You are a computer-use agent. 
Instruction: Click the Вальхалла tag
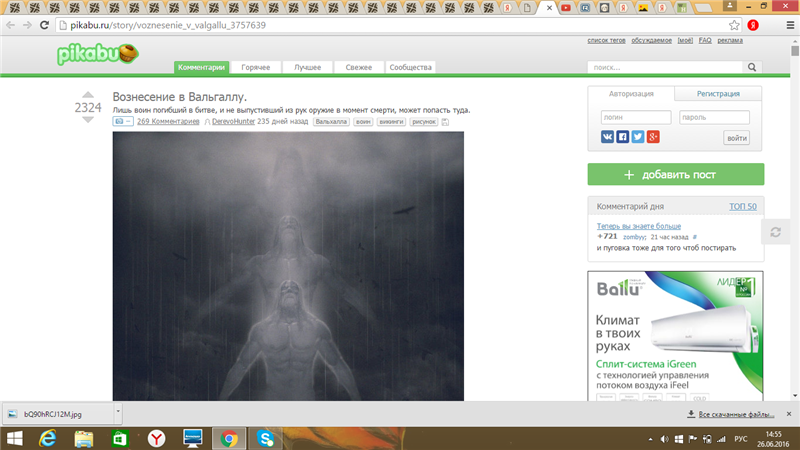[x=331, y=121]
